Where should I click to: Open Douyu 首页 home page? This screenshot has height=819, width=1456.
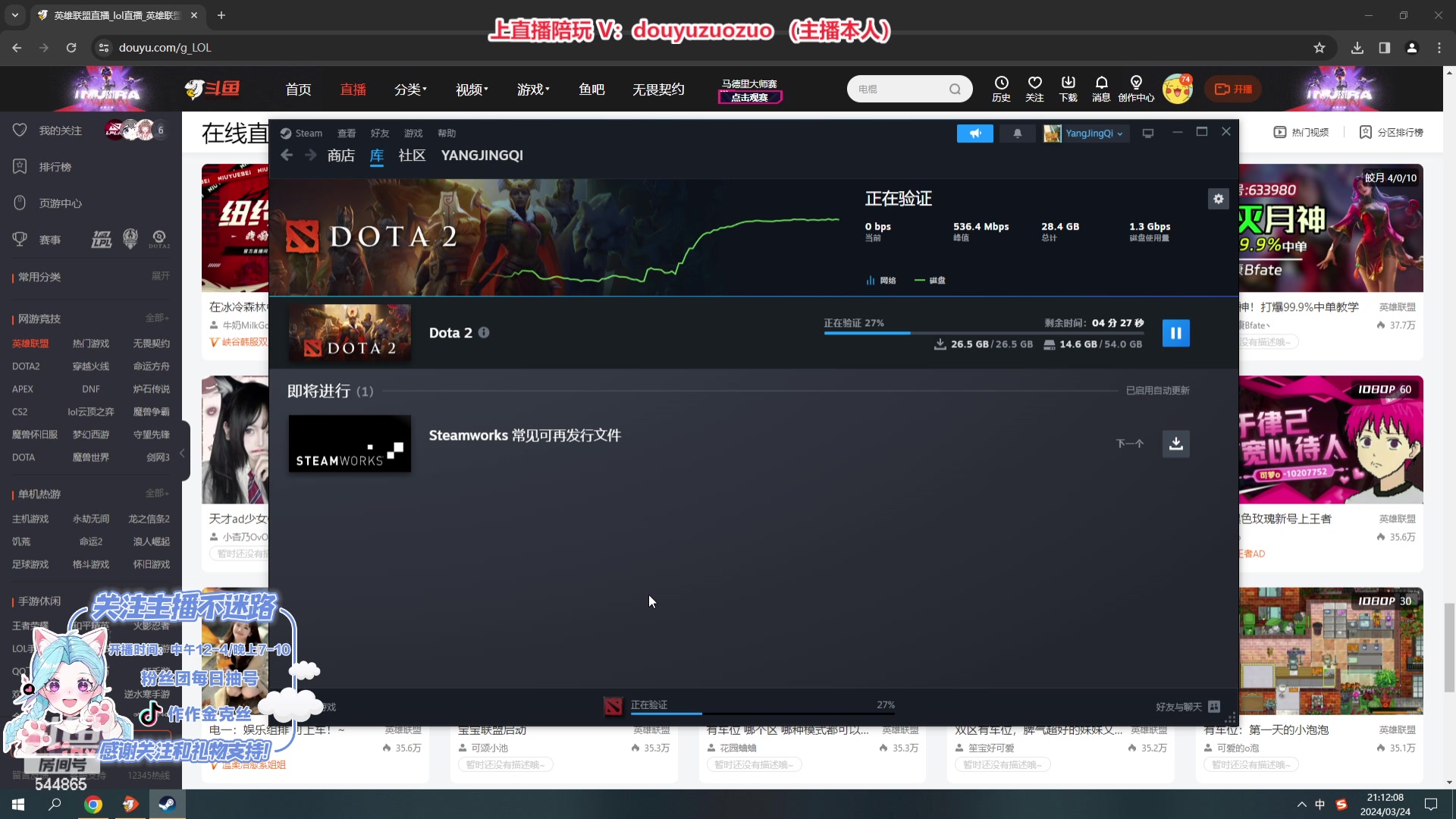click(298, 89)
